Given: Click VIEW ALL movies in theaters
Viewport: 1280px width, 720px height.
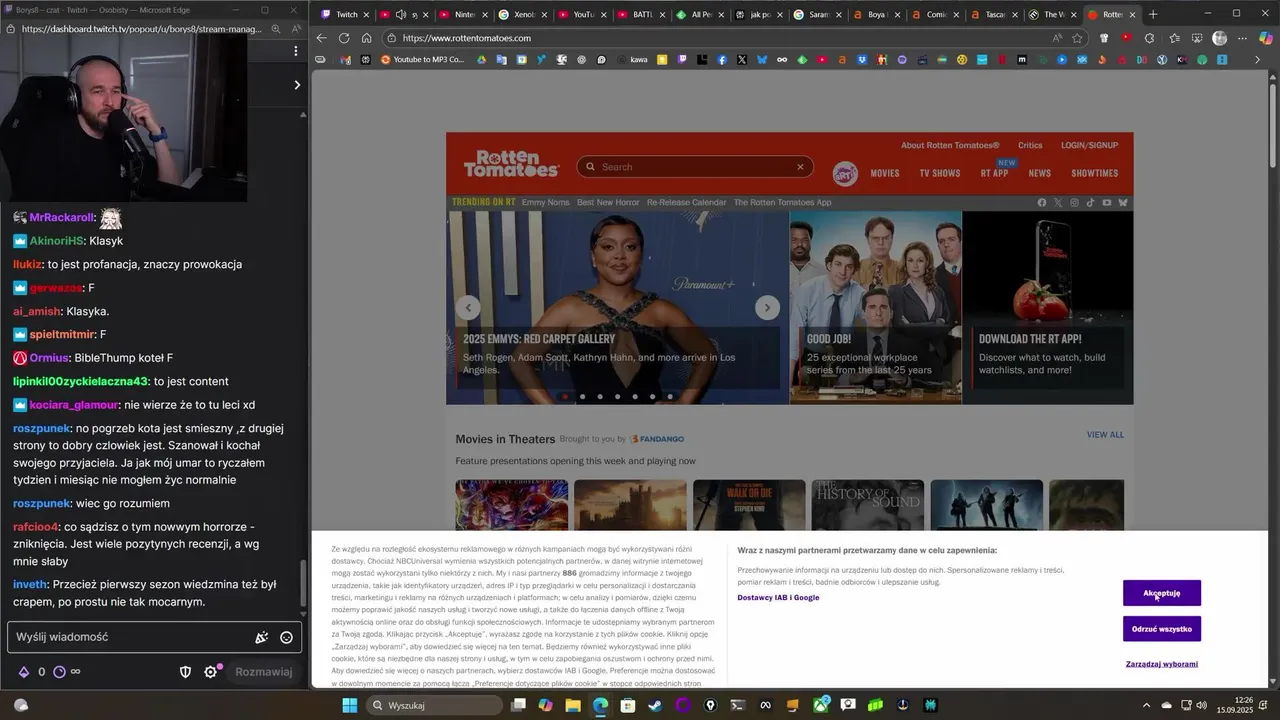Looking at the screenshot, I should point(1105,435).
